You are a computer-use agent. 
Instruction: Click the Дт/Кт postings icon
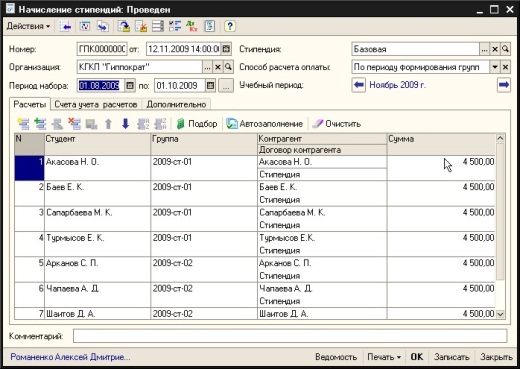[192, 26]
